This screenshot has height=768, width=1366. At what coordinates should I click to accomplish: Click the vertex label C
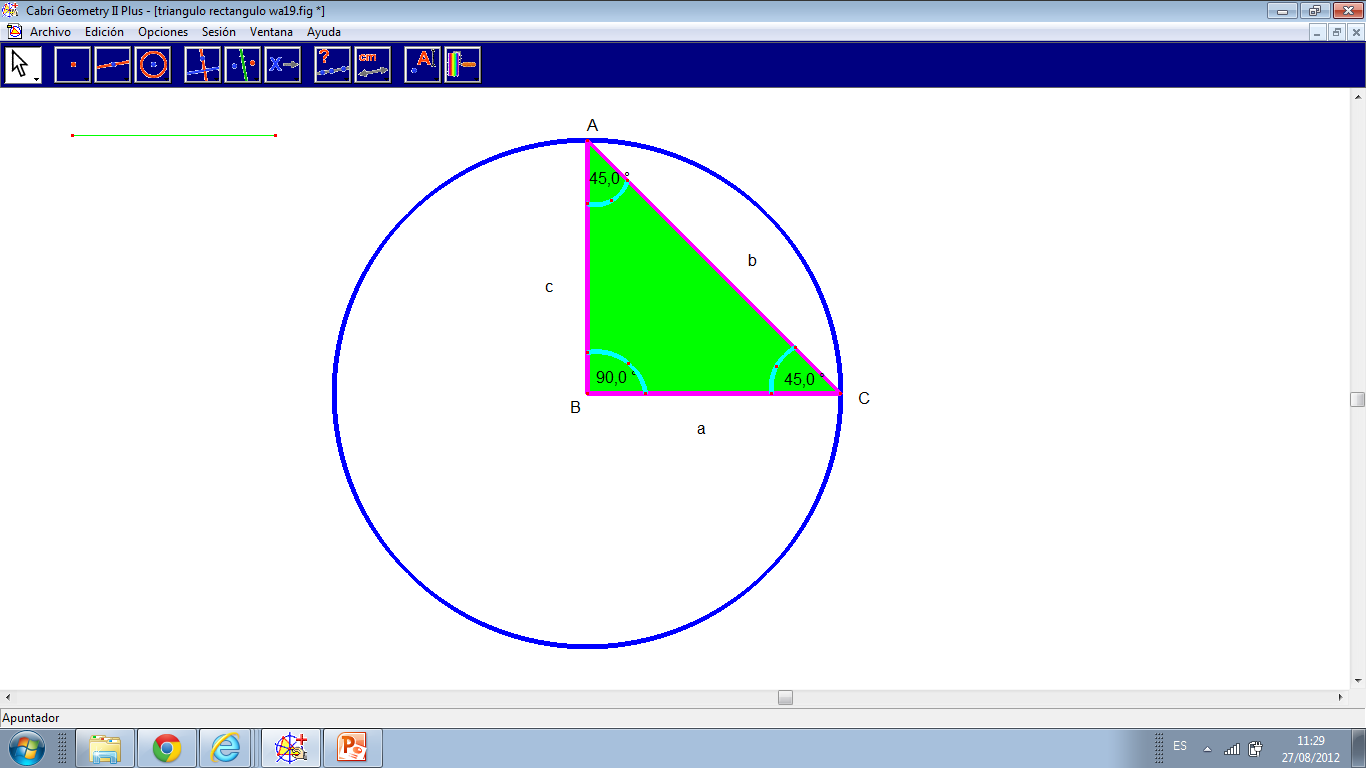click(x=864, y=399)
